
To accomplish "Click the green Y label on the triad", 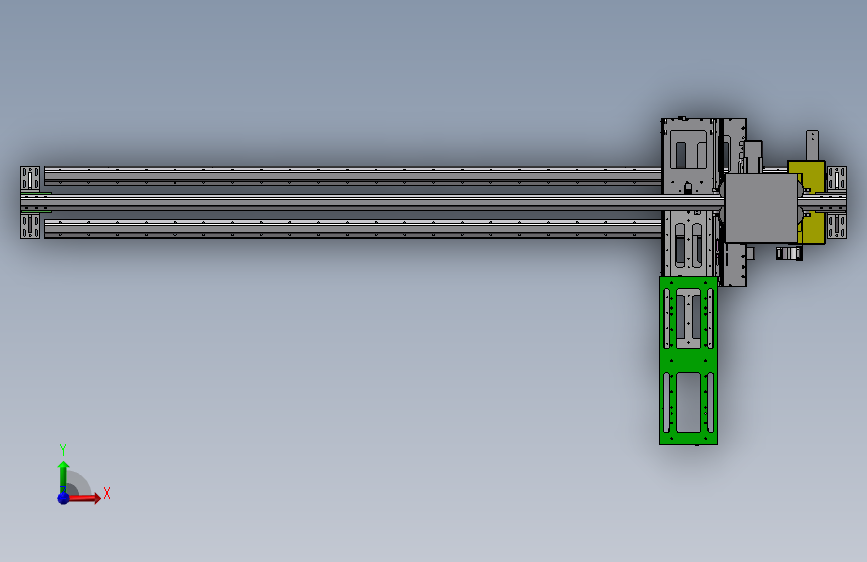I will (63, 450).
